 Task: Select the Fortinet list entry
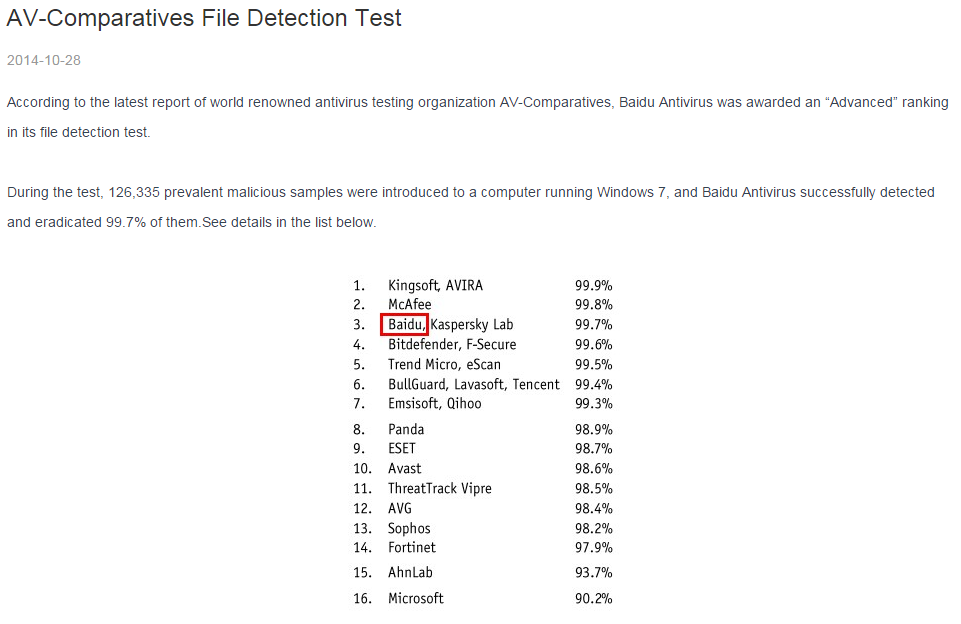click(x=412, y=547)
